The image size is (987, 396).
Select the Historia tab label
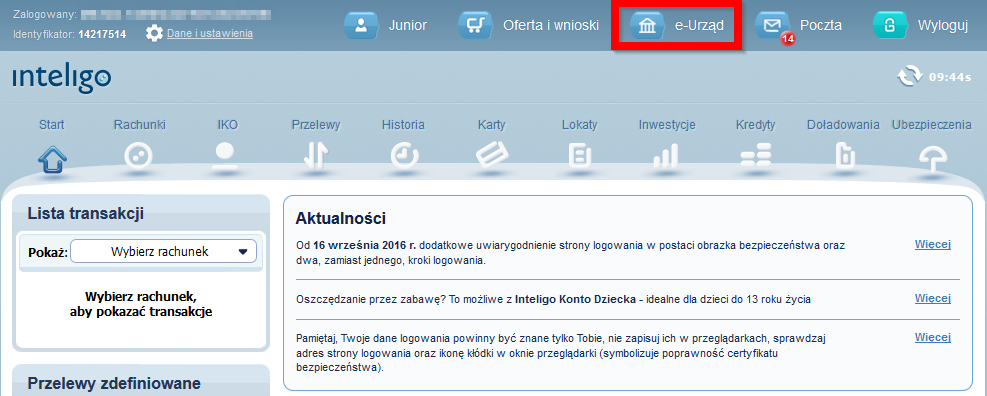pos(403,125)
